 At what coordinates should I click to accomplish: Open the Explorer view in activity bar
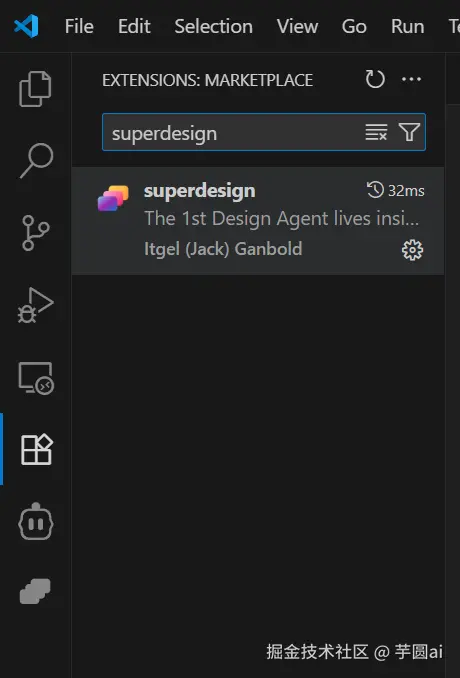35,89
